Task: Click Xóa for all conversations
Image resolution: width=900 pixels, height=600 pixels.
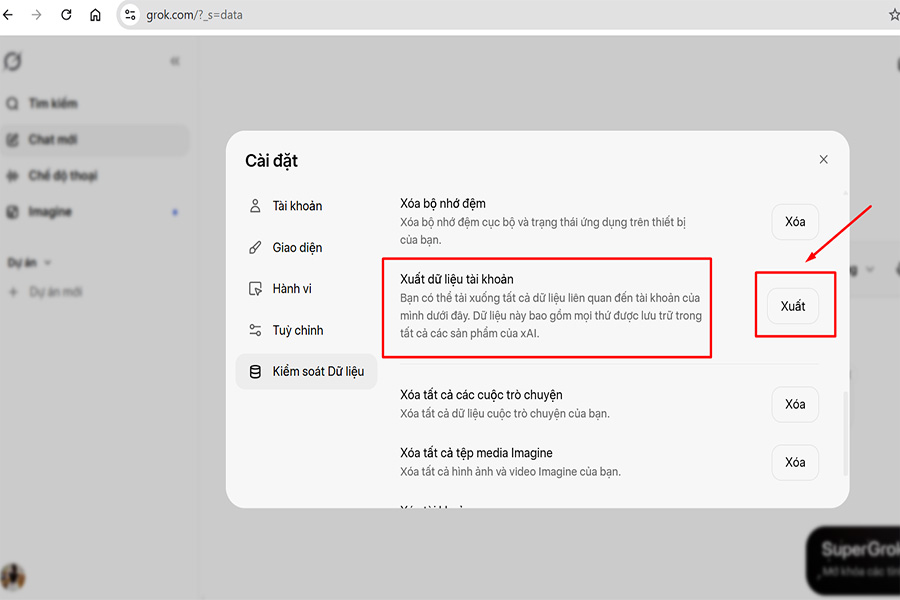Action: tap(795, 404)
